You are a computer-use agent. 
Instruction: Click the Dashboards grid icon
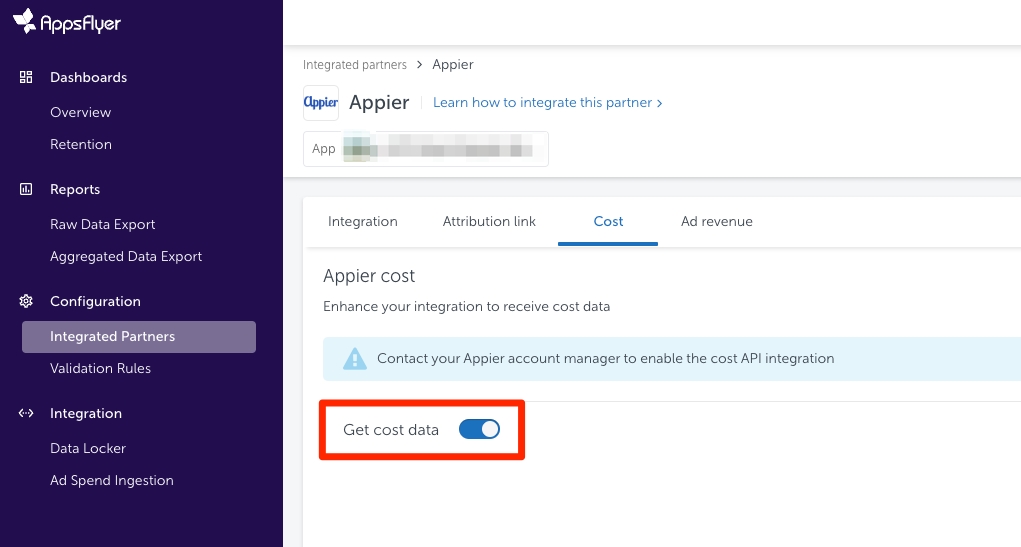tap(27, 78)
